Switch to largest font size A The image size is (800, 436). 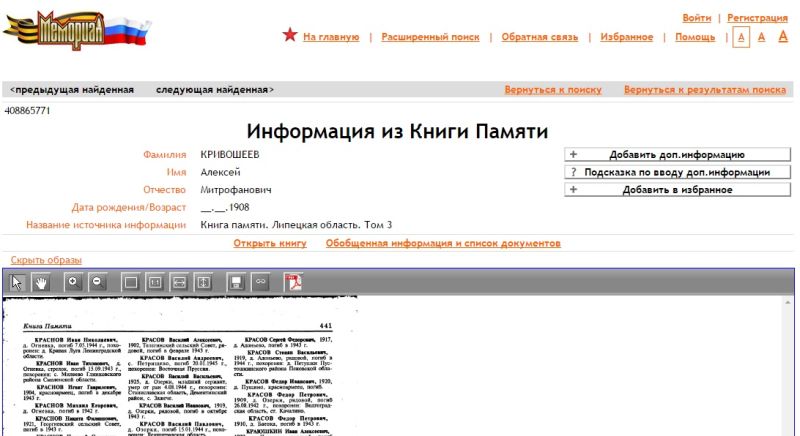click(783, 37)
